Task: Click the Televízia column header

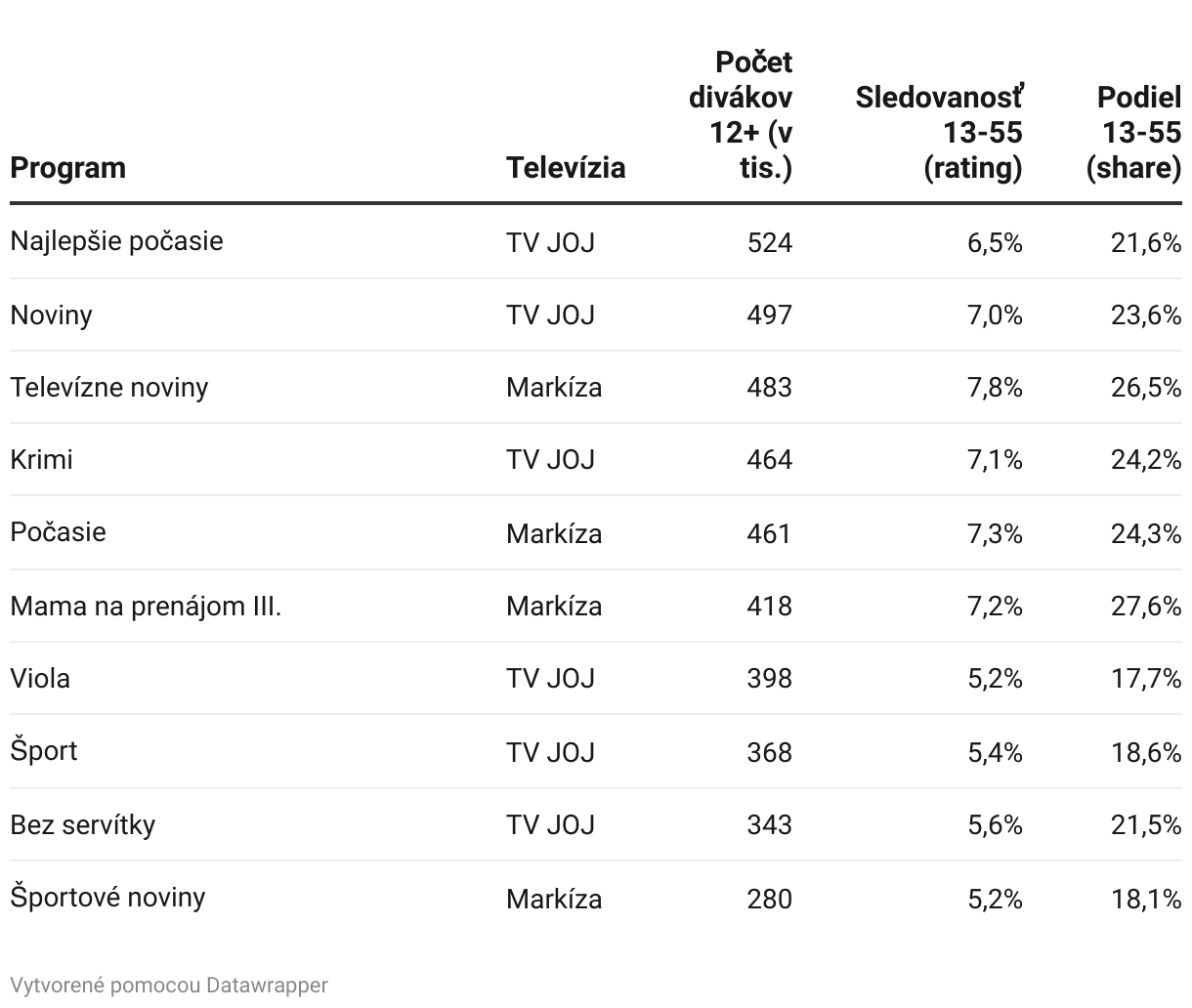Action: 566,168
